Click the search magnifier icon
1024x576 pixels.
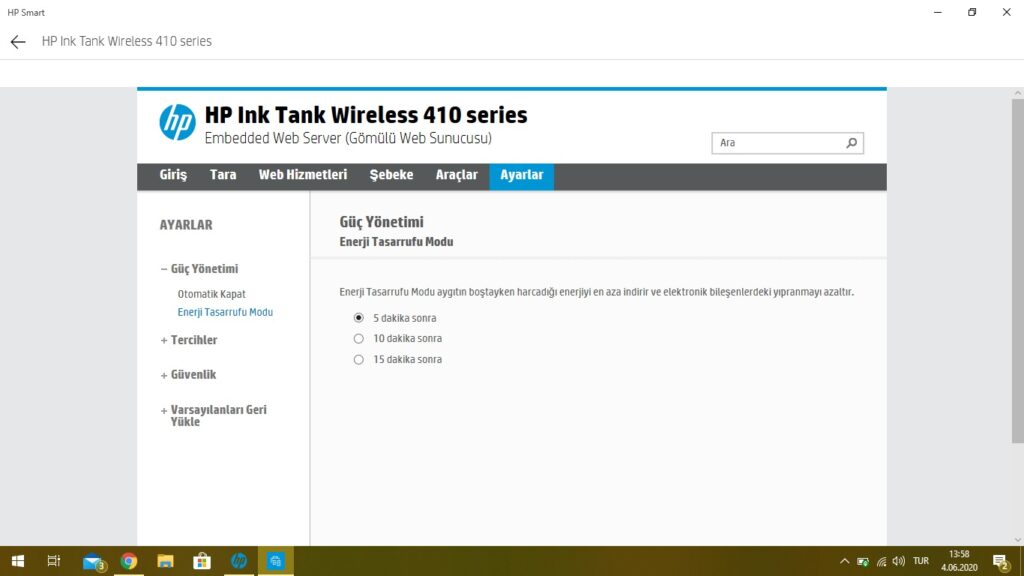(852, 143)
